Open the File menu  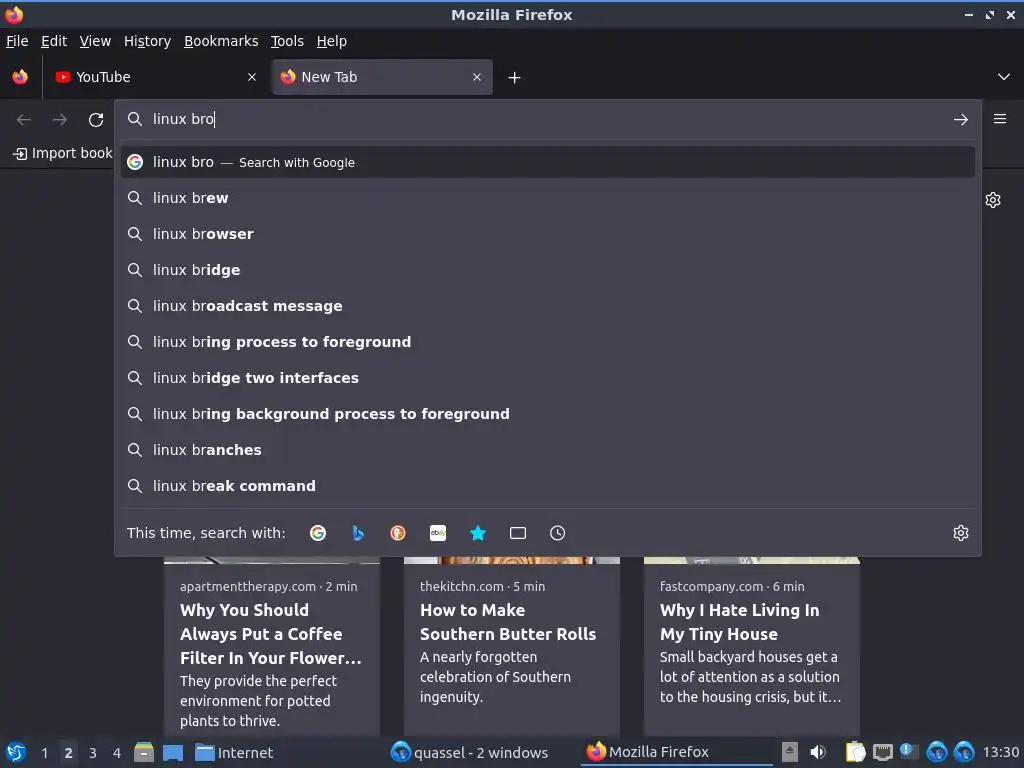pos(17,41)
